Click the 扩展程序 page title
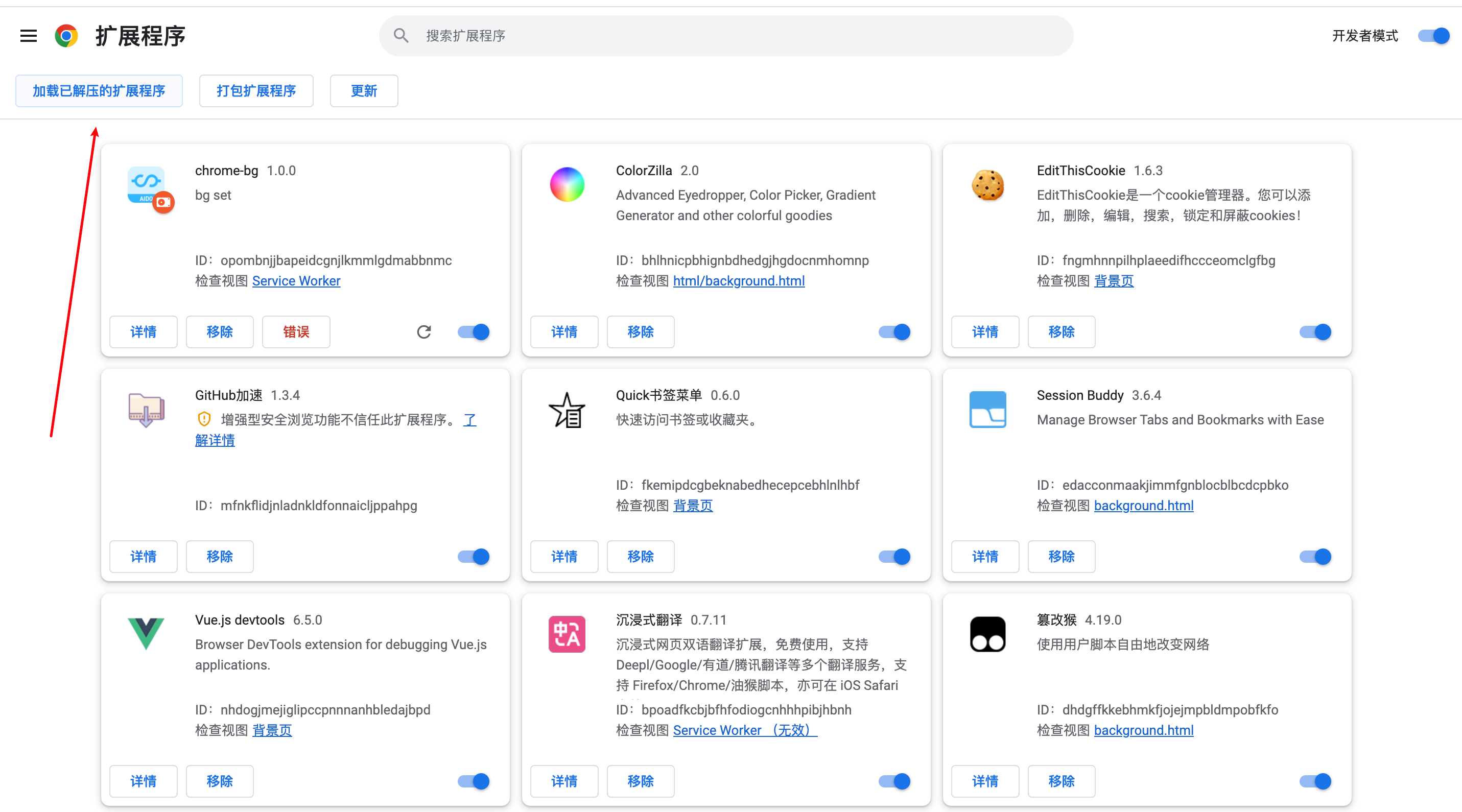 click(x=140, y=36)
